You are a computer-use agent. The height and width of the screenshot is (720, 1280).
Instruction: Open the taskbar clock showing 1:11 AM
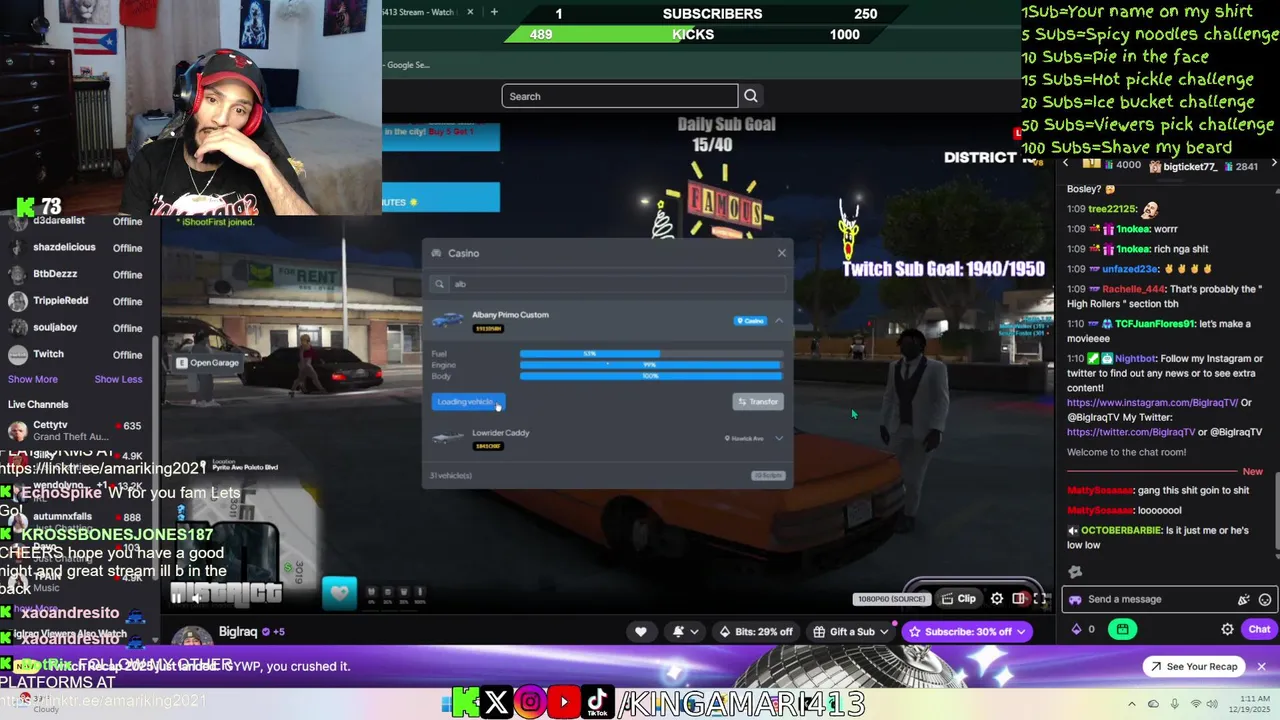click(1250, 704)
